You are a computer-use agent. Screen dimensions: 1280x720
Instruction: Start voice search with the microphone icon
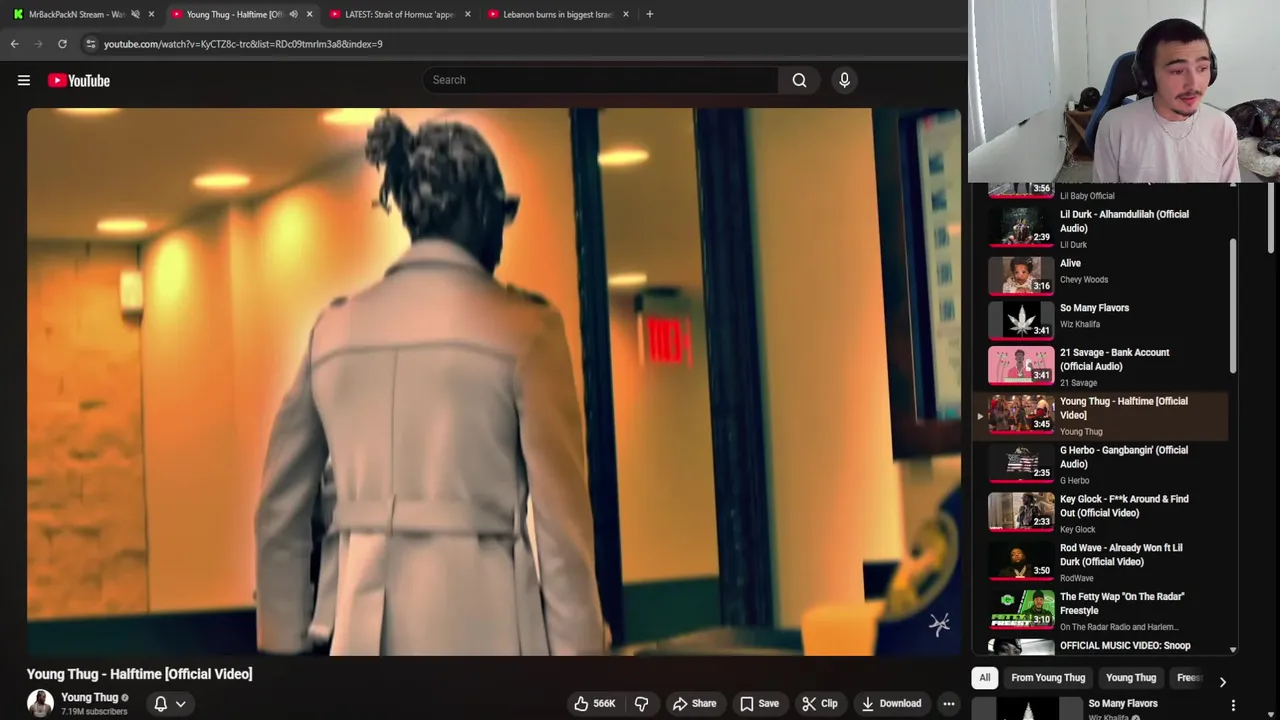tap(844, 80)
